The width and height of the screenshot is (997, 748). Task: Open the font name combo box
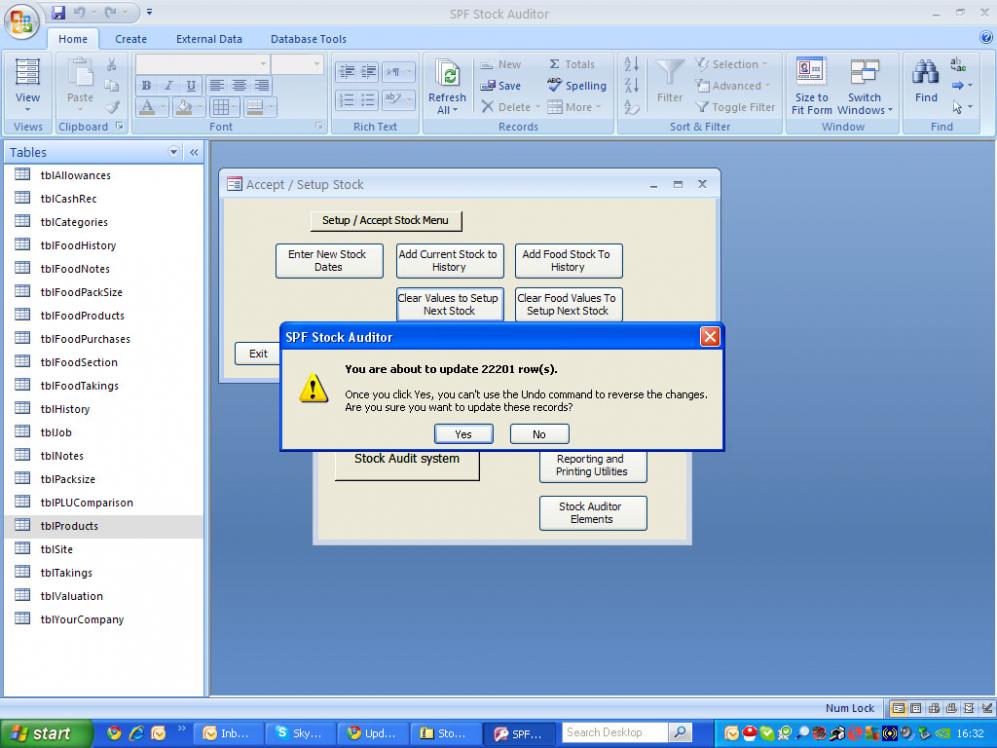202,64
